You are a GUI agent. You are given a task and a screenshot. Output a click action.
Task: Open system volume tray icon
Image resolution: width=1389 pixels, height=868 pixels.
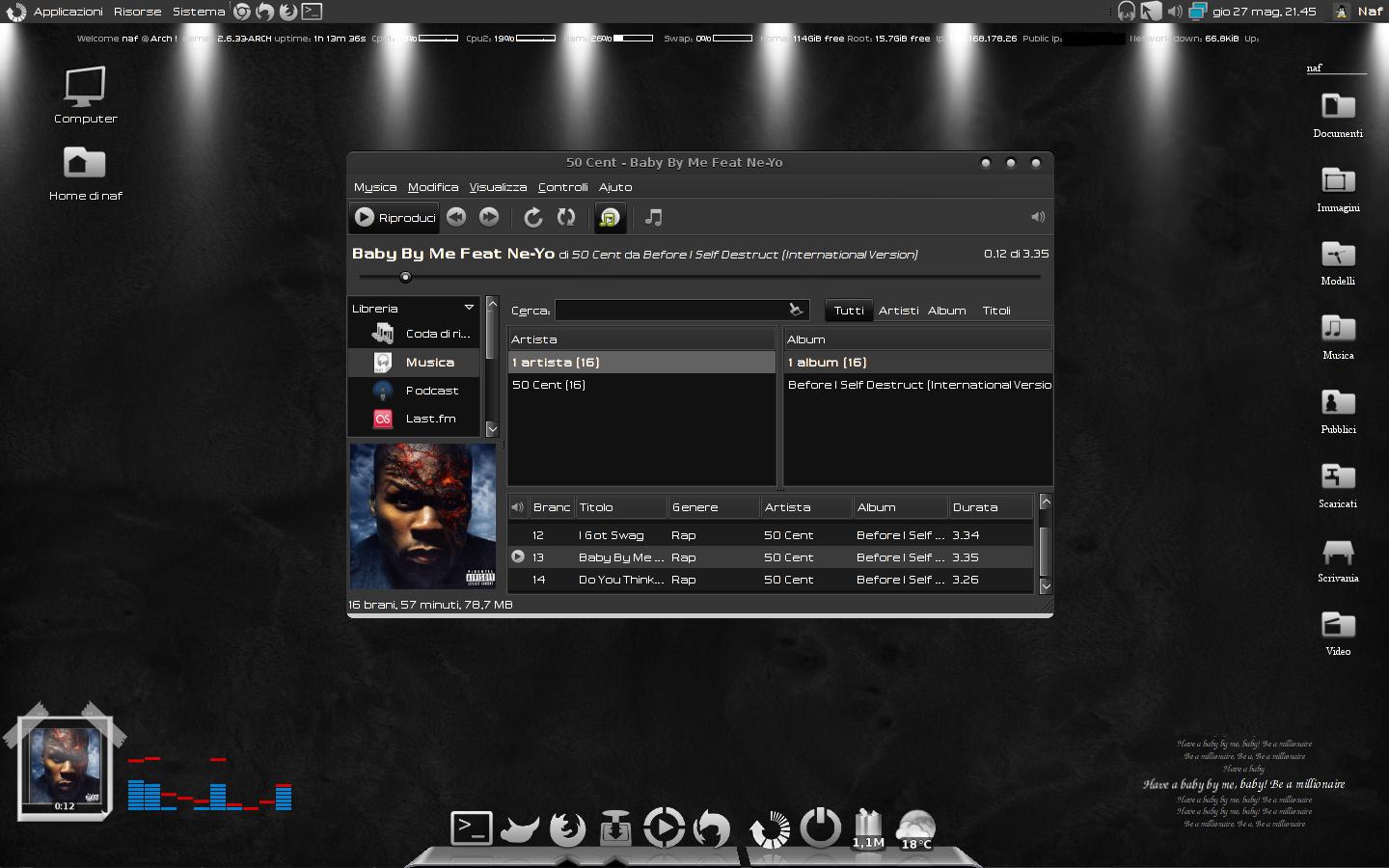[x=1174, y=12]
